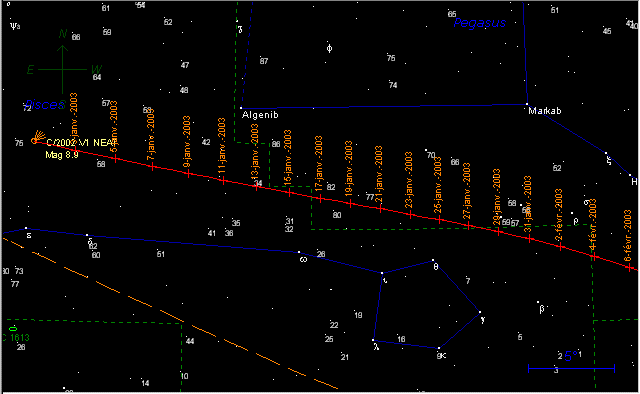This screenshot has width=640, height=394.
Task: Select the gamma star in the Pisces circlet
Action: tap(480, 312)
